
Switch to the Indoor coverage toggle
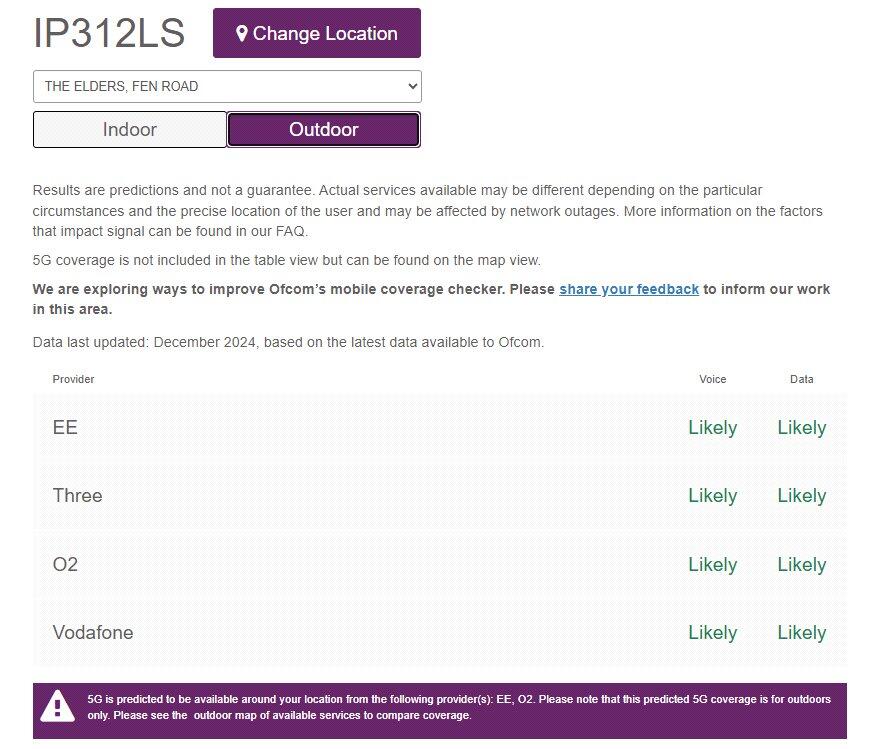[x=130, y=129]
